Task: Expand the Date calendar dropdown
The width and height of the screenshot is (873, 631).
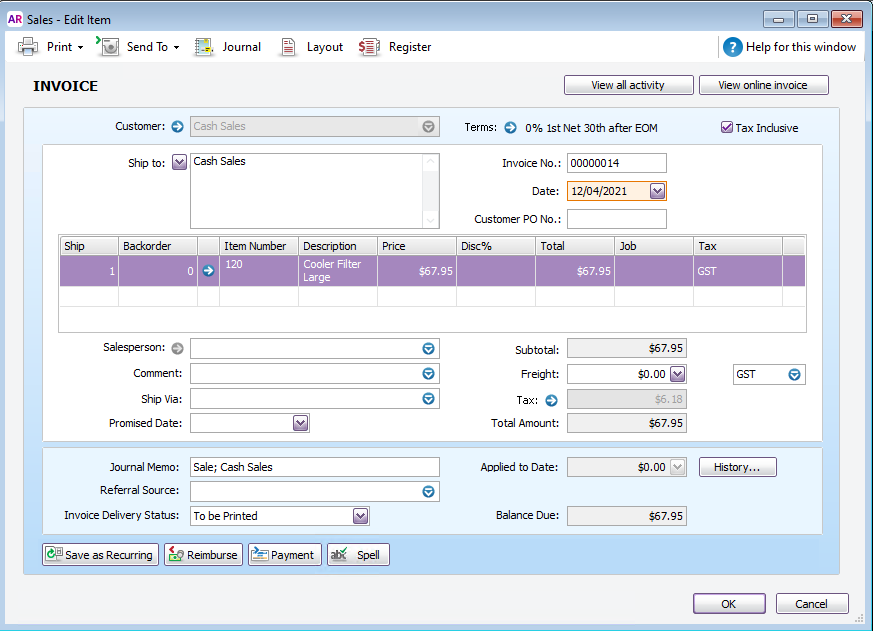Action: 657,191
